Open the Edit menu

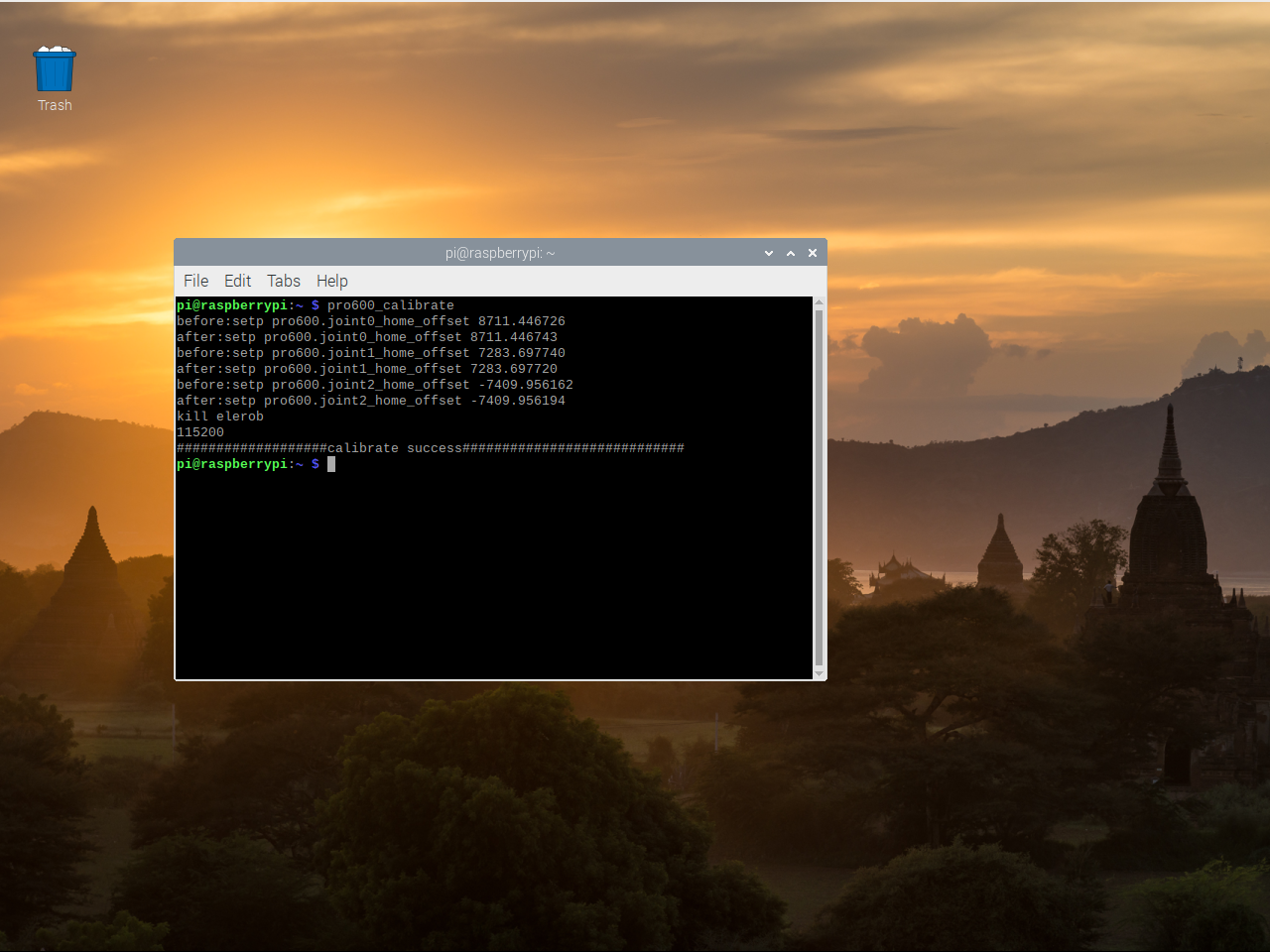(x=237, y=281)
